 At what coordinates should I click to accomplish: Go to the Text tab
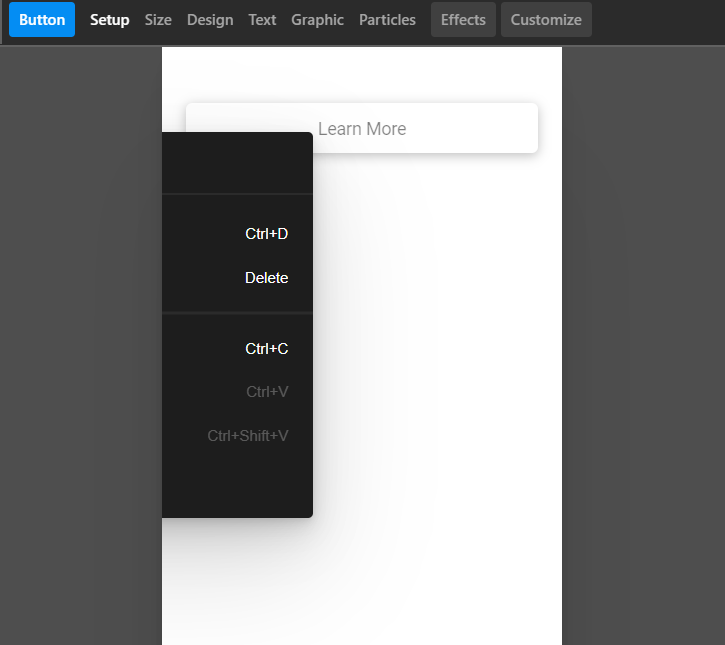[262, 20]
